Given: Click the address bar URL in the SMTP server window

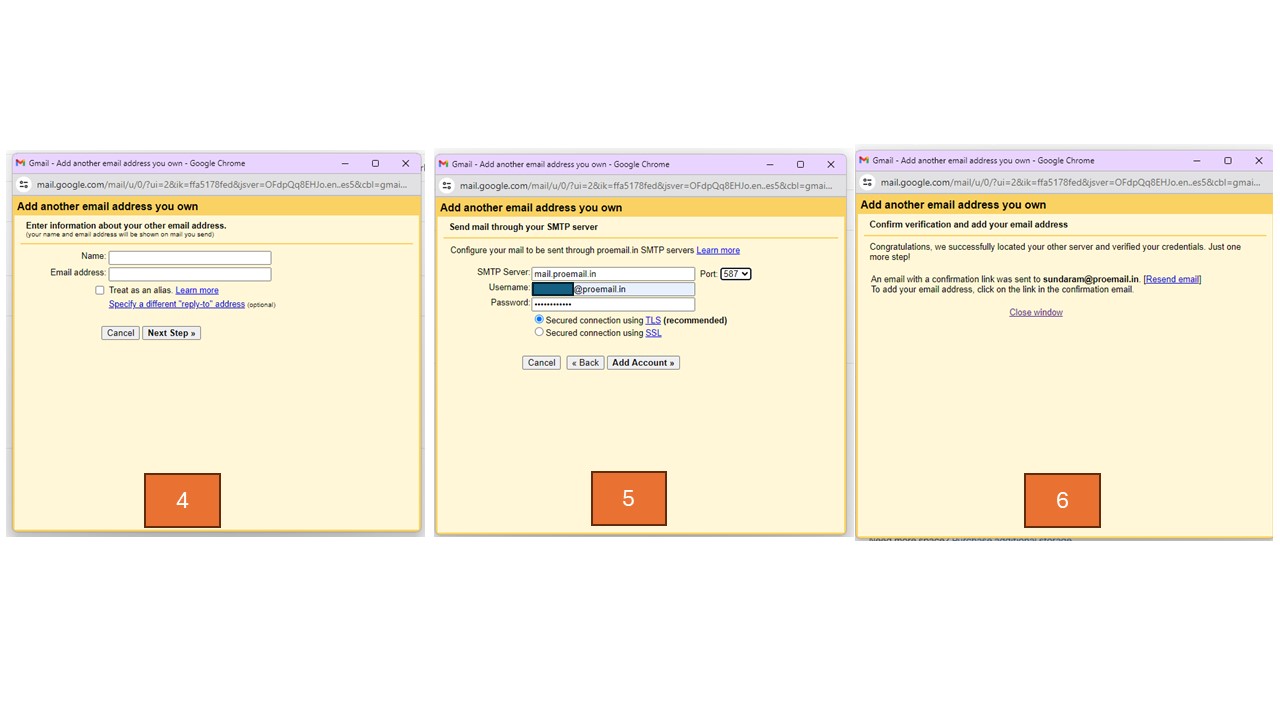Looking at the screenshot, I should pyautogui.click(x=646, y=186).
